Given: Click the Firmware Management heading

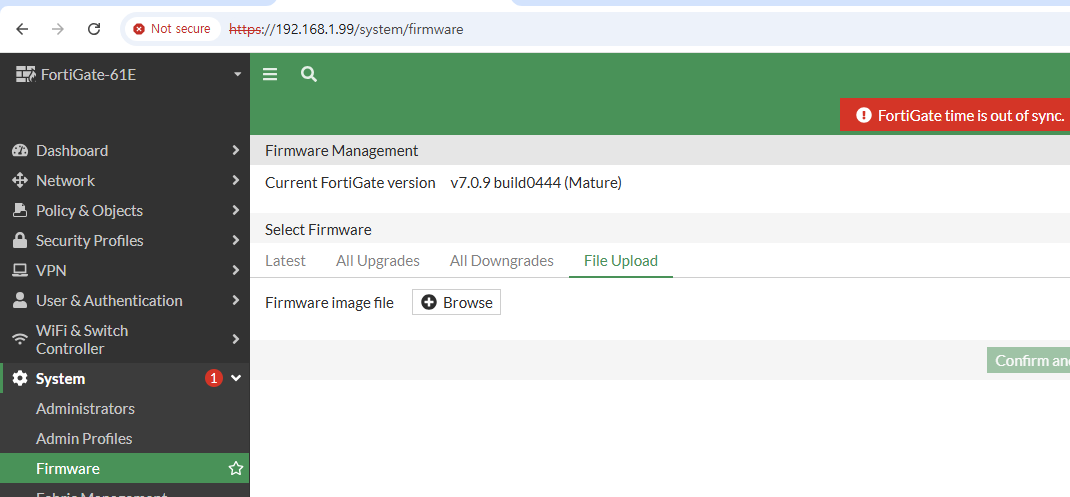Looking at the screenshot, I should (342, 151).
